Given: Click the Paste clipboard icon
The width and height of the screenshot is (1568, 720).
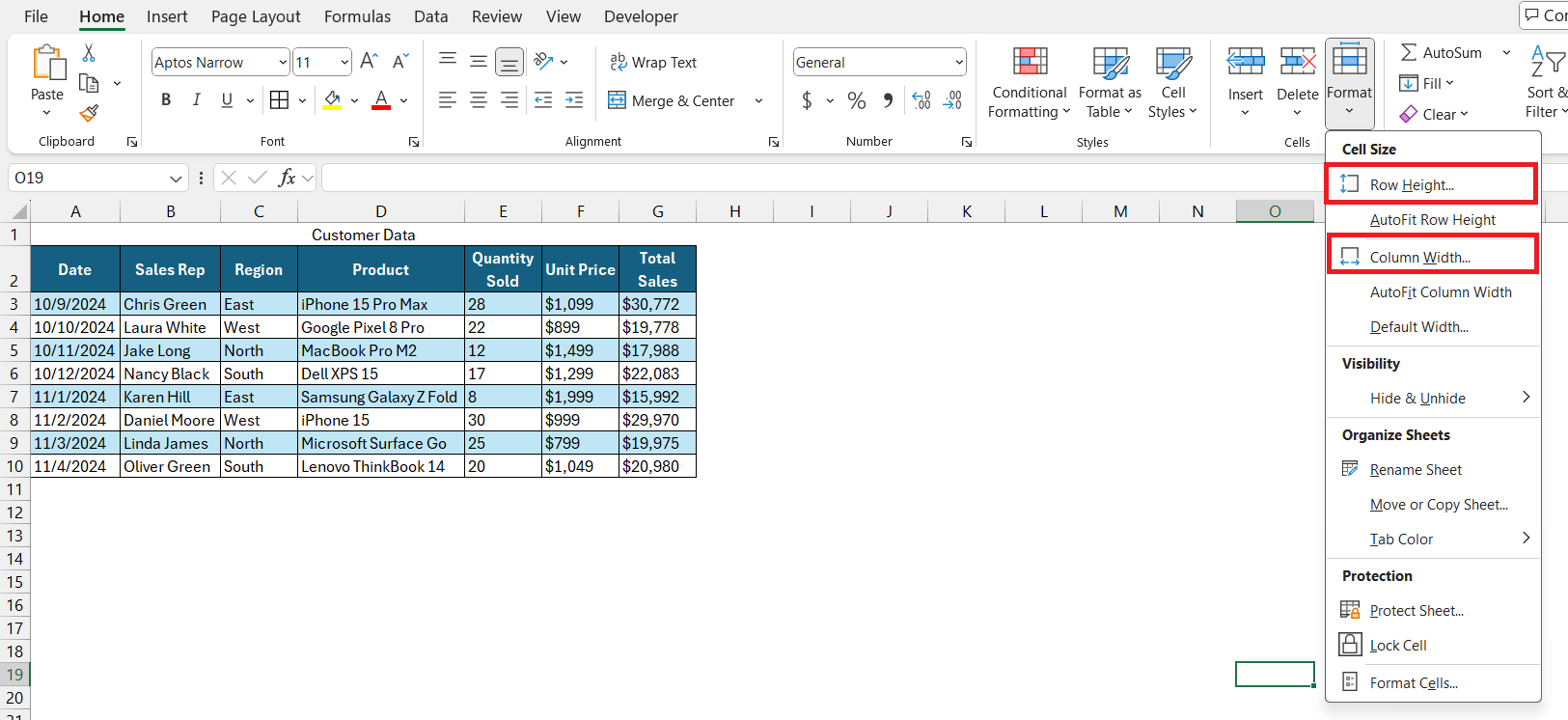Looking at the screenshot, I should 47,63.
